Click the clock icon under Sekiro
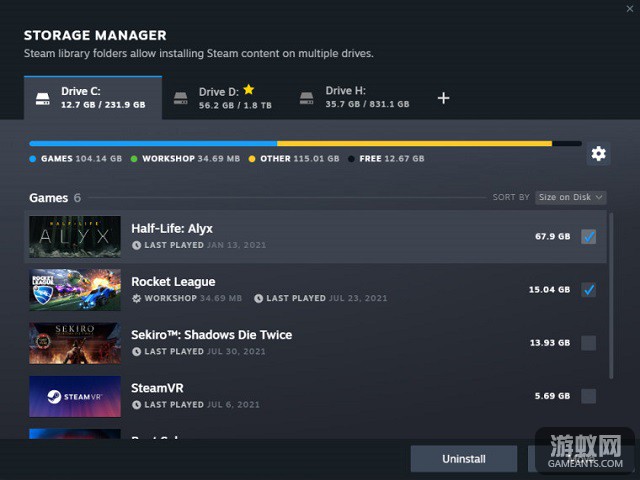 pyautogui.click(x=136, y=351)
